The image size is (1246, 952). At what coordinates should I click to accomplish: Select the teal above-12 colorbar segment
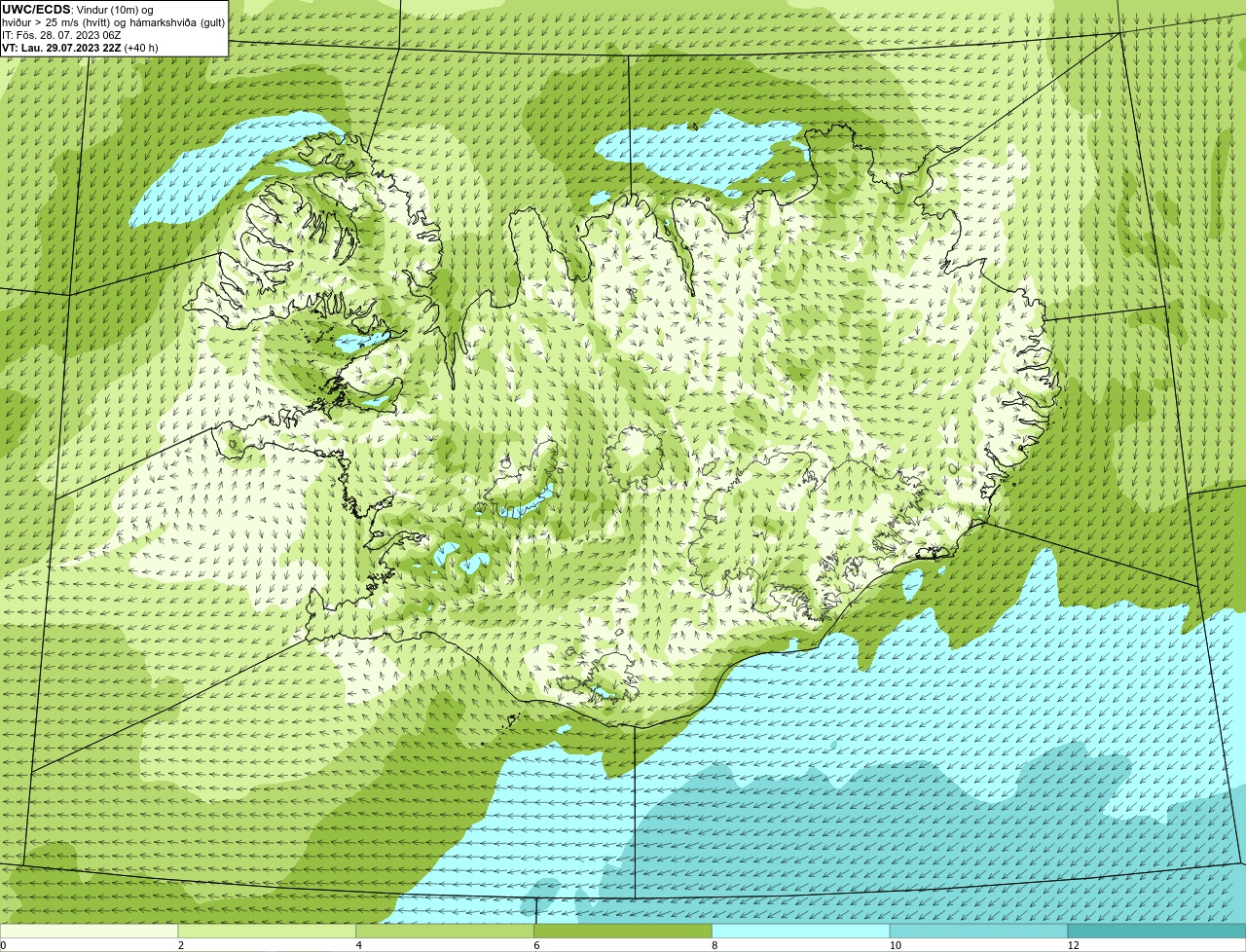click(1157, 932)
